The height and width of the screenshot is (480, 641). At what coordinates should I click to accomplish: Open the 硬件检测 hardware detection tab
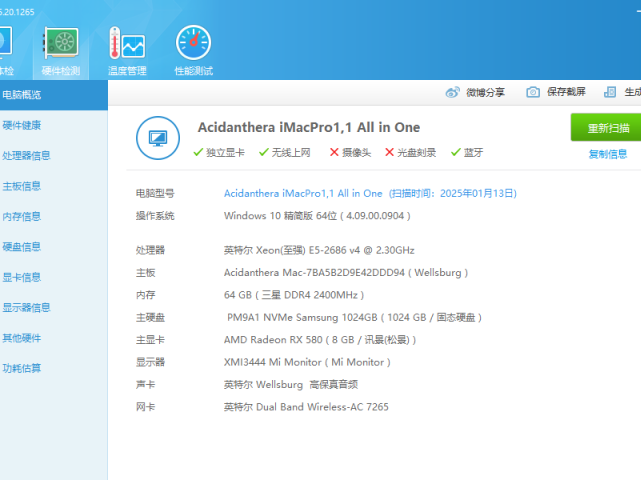point(61,52)
